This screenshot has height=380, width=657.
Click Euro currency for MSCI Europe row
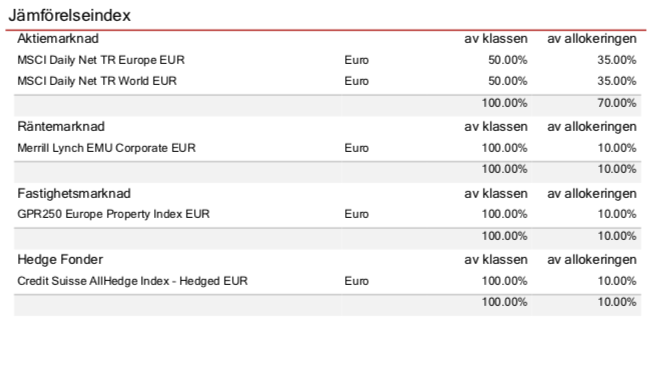click(357, 60)
